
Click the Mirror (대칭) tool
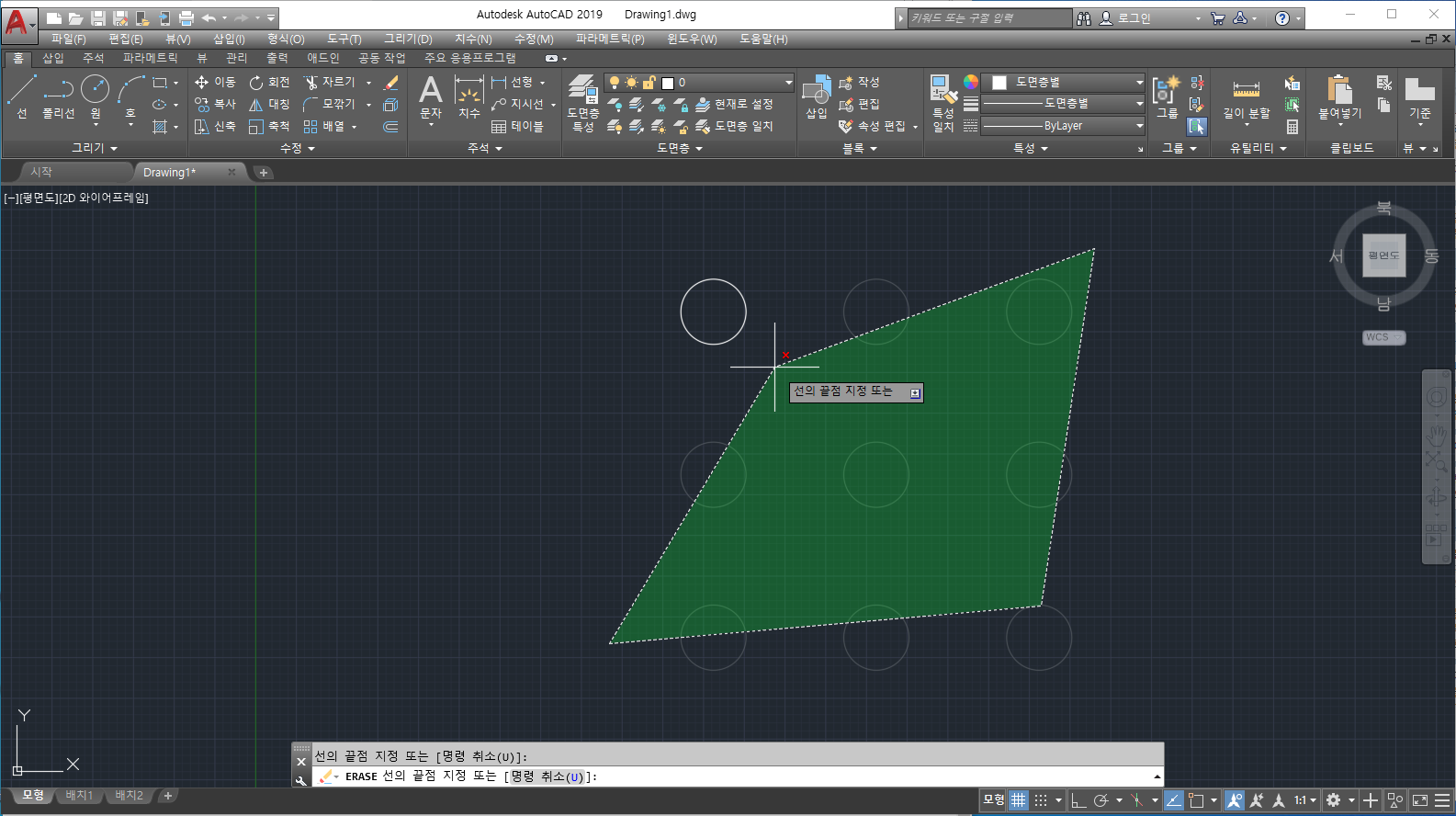(269, 104)
